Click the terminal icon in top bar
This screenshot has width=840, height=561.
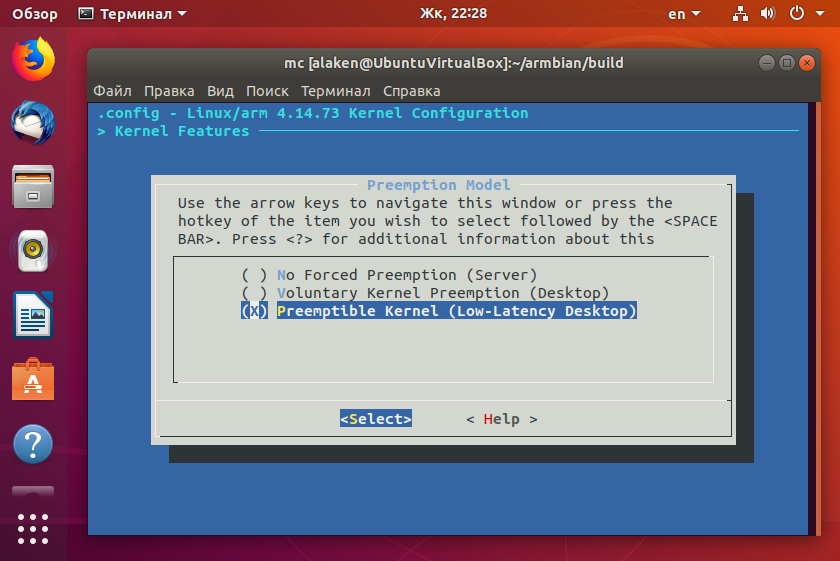86,13
